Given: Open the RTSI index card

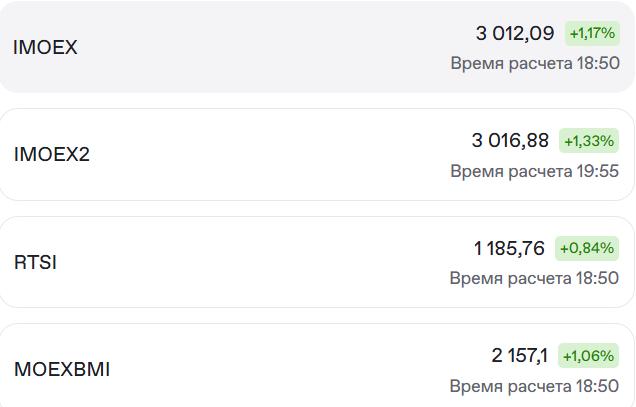Looking at the screenshot, I should coord(317,262).
